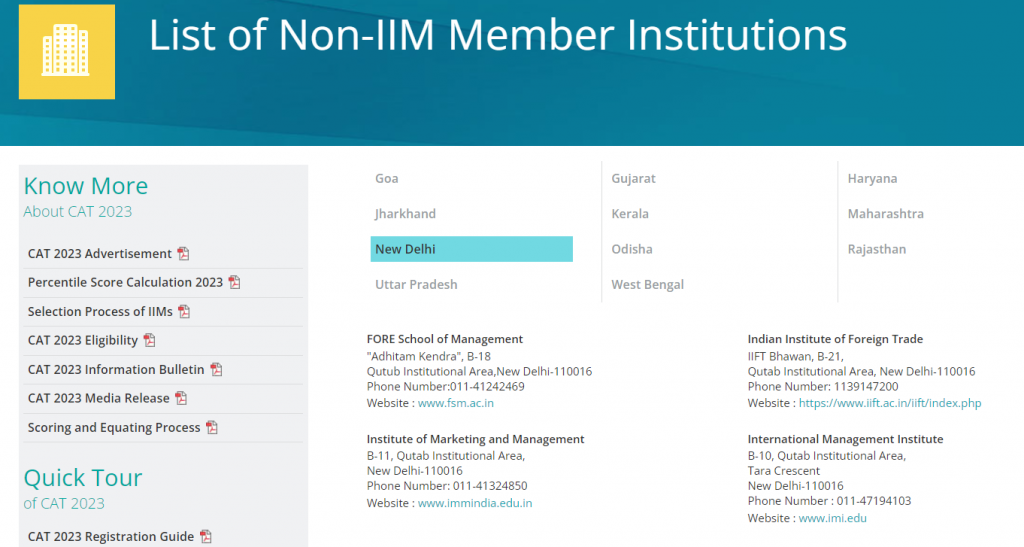
Task: Click phone number 011-47194103 text
Action: coord(874,501)
